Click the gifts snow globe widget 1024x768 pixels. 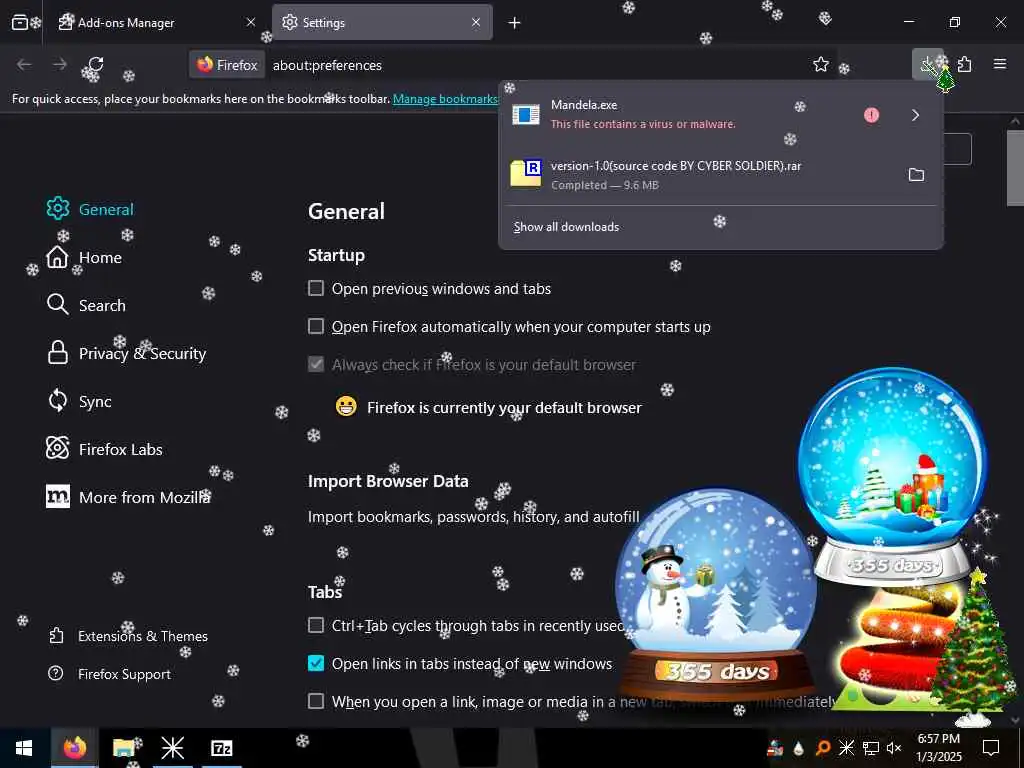tap(892, 475)
